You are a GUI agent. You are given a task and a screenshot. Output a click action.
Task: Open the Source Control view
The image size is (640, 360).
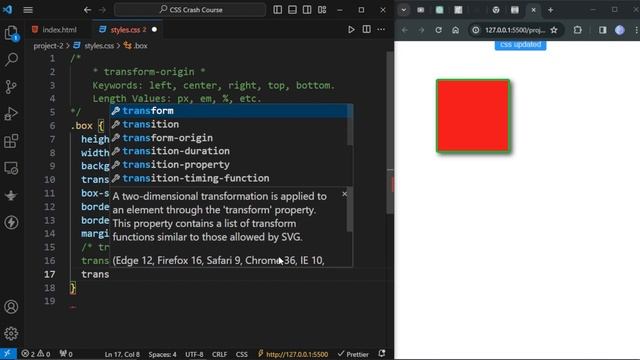coord(11,87)
